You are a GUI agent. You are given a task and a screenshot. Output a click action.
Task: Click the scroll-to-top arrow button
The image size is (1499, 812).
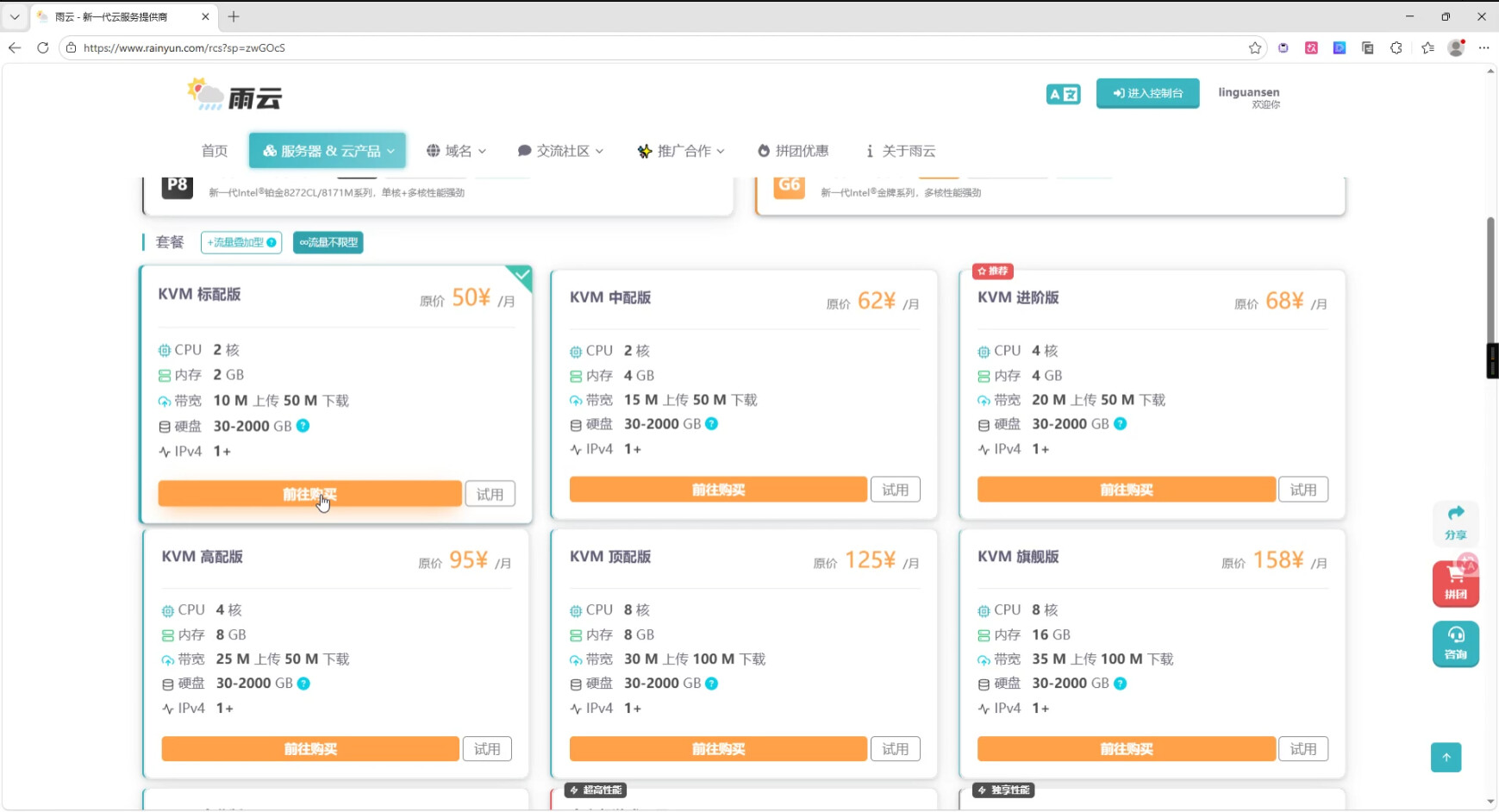tap(1446, 757)
